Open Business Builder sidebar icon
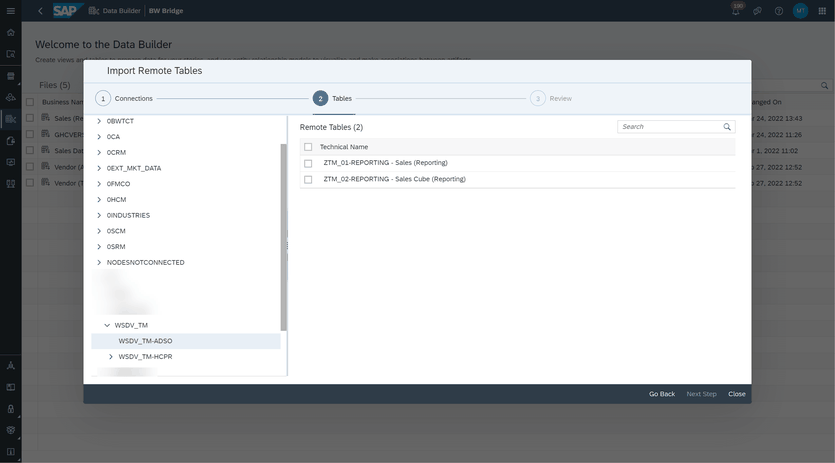The image size is (835, 463). pos(11,98)
